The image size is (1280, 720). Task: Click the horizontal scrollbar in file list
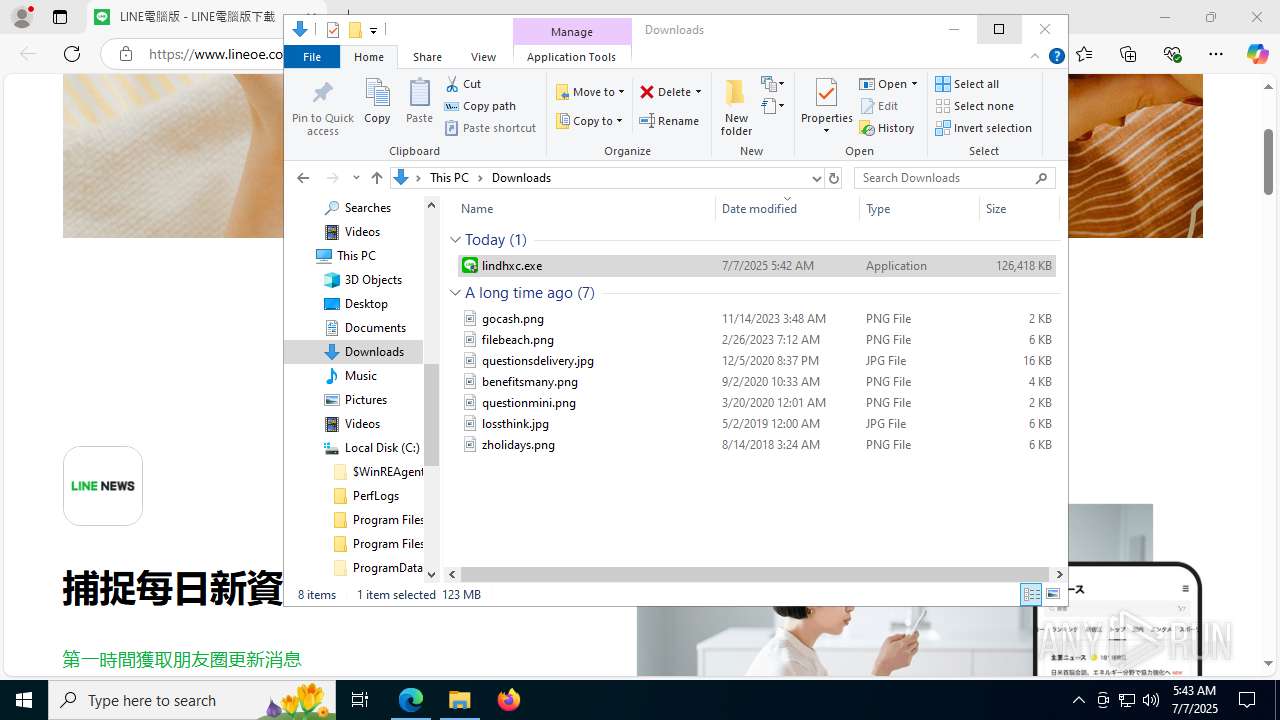tap(755, 575)
